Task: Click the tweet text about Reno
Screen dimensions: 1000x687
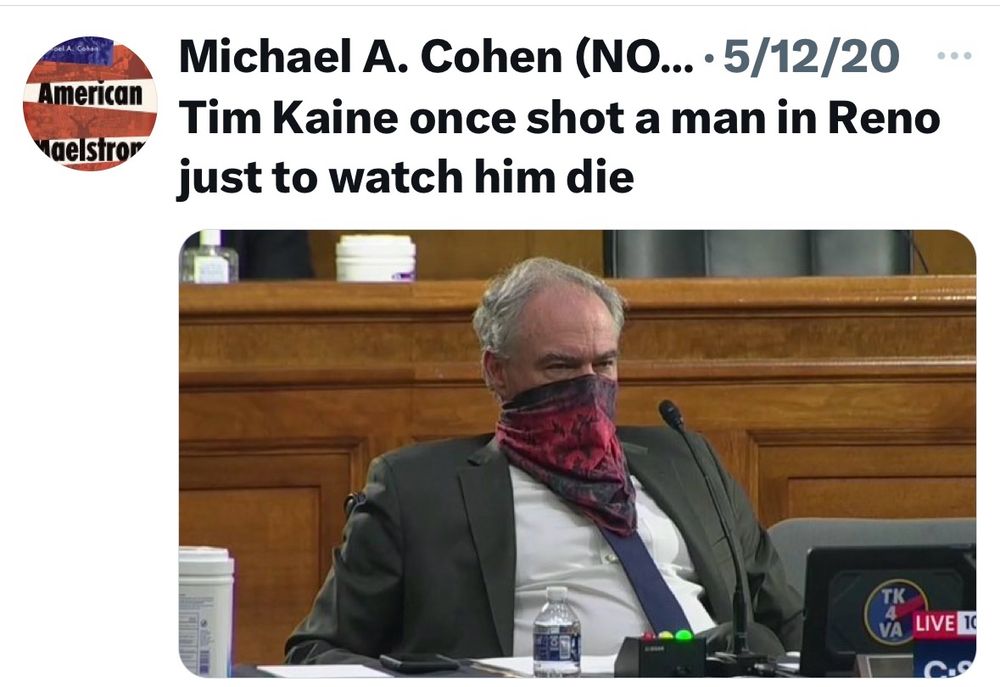Action: [559, 147]
